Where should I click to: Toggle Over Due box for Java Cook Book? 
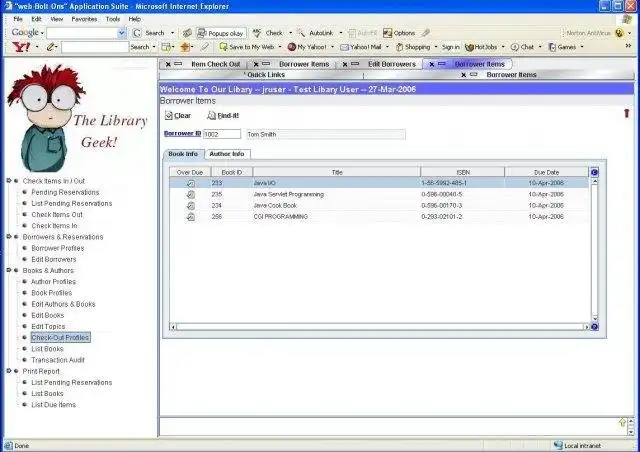point(191,206)
